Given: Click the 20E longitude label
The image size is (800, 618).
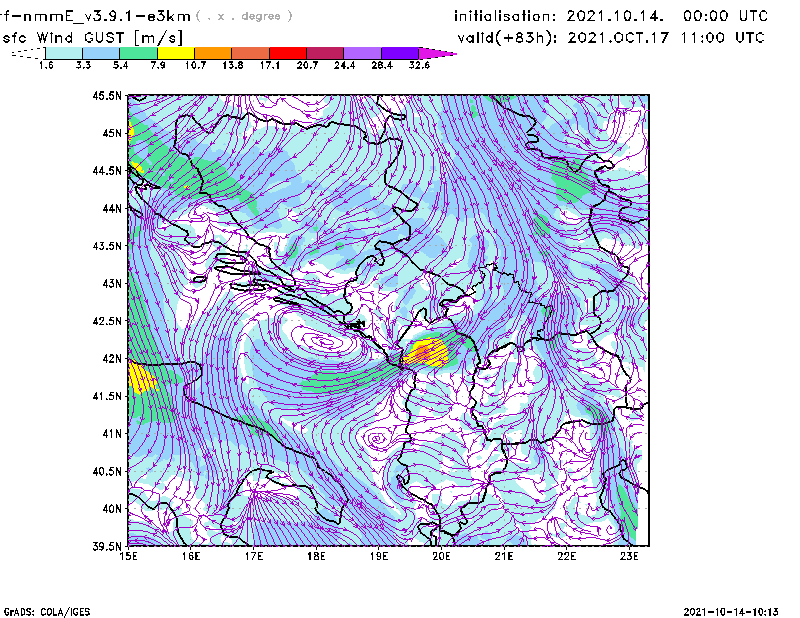Looking at the screenshot, I should click(441, 556).
